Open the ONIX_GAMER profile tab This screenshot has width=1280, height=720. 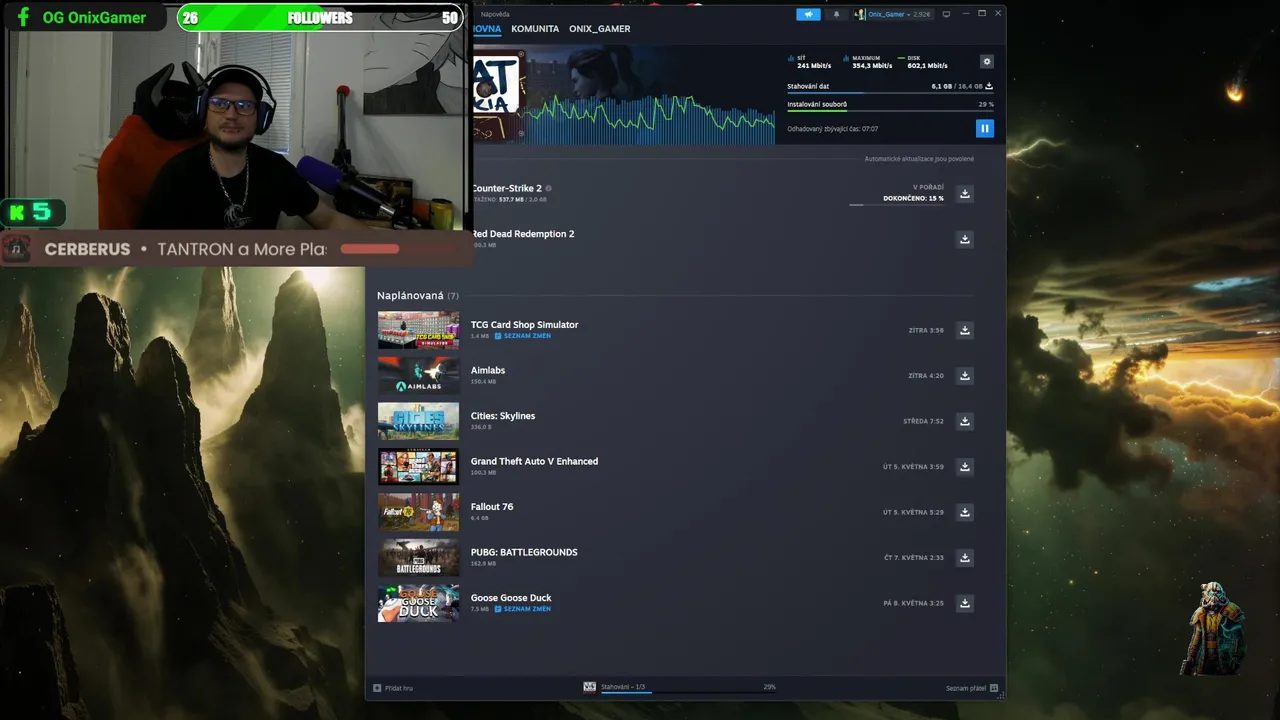[600, 29]
